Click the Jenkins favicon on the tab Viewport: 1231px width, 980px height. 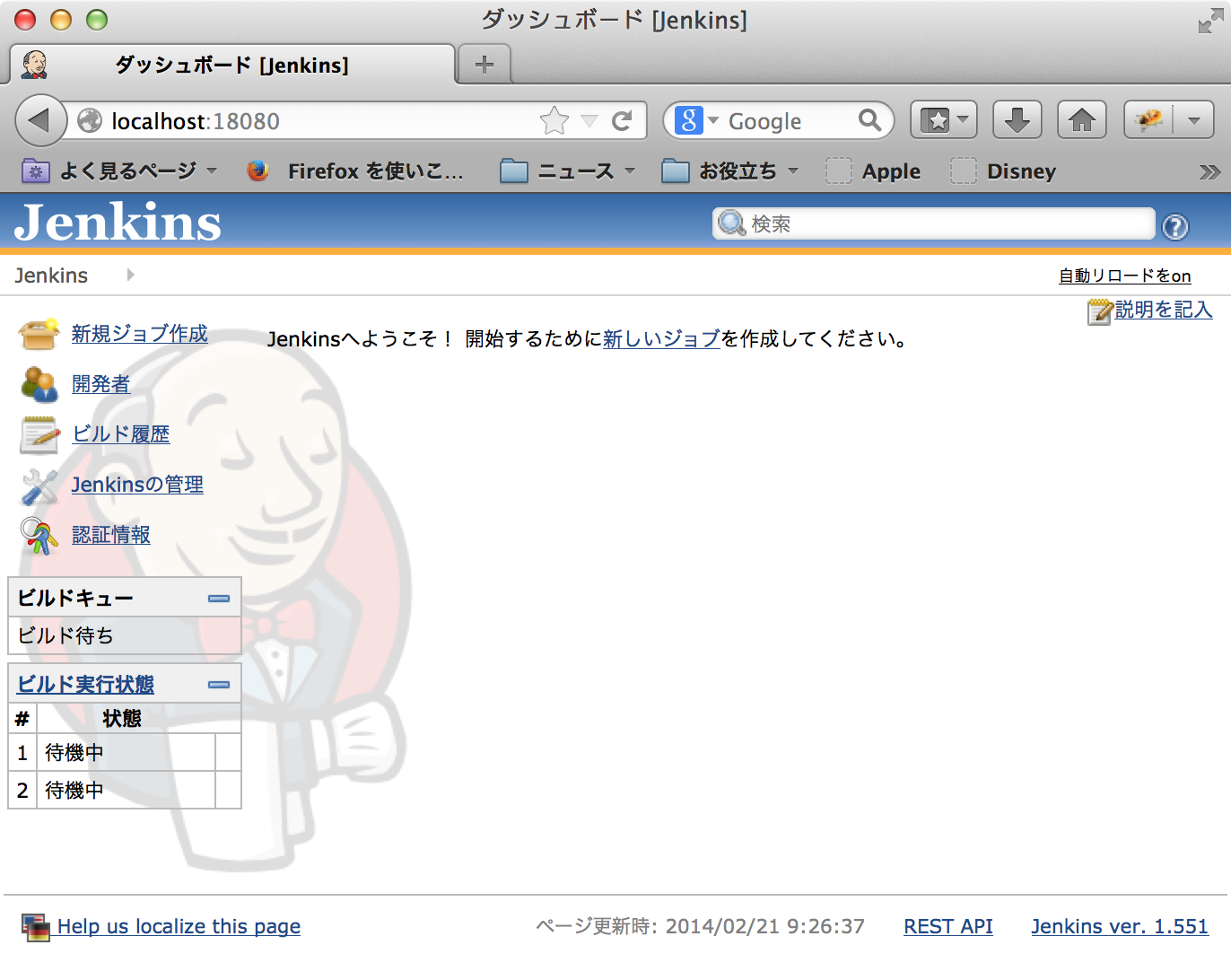point(35,65)
